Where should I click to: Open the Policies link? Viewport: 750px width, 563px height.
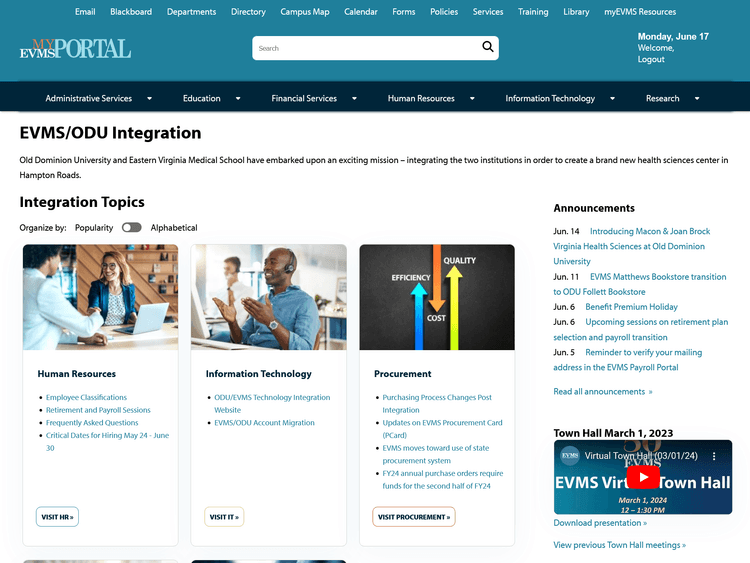click(444, 11)
